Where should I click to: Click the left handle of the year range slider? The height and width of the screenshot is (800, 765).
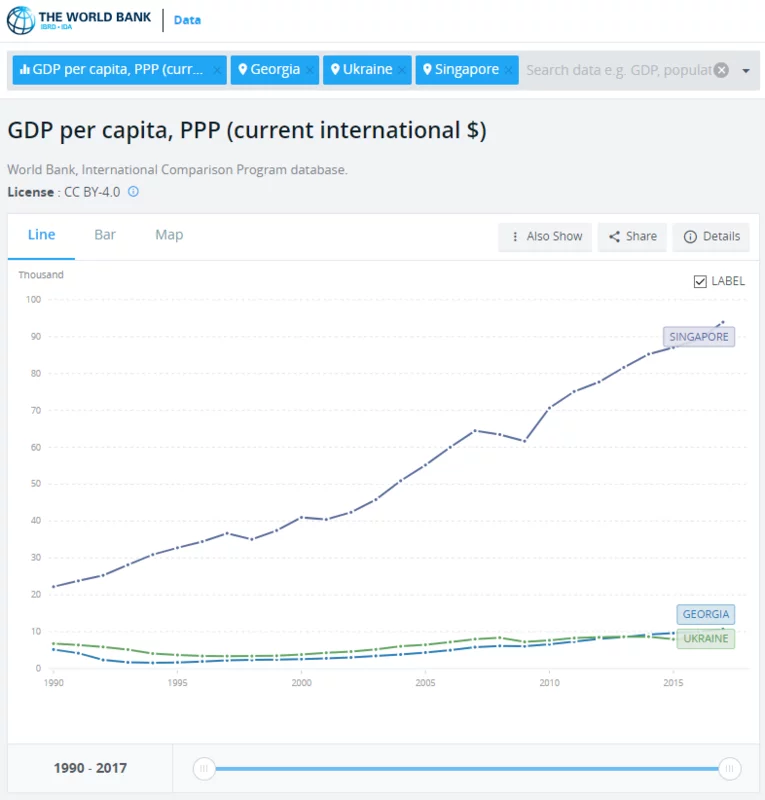coord(204,768)
